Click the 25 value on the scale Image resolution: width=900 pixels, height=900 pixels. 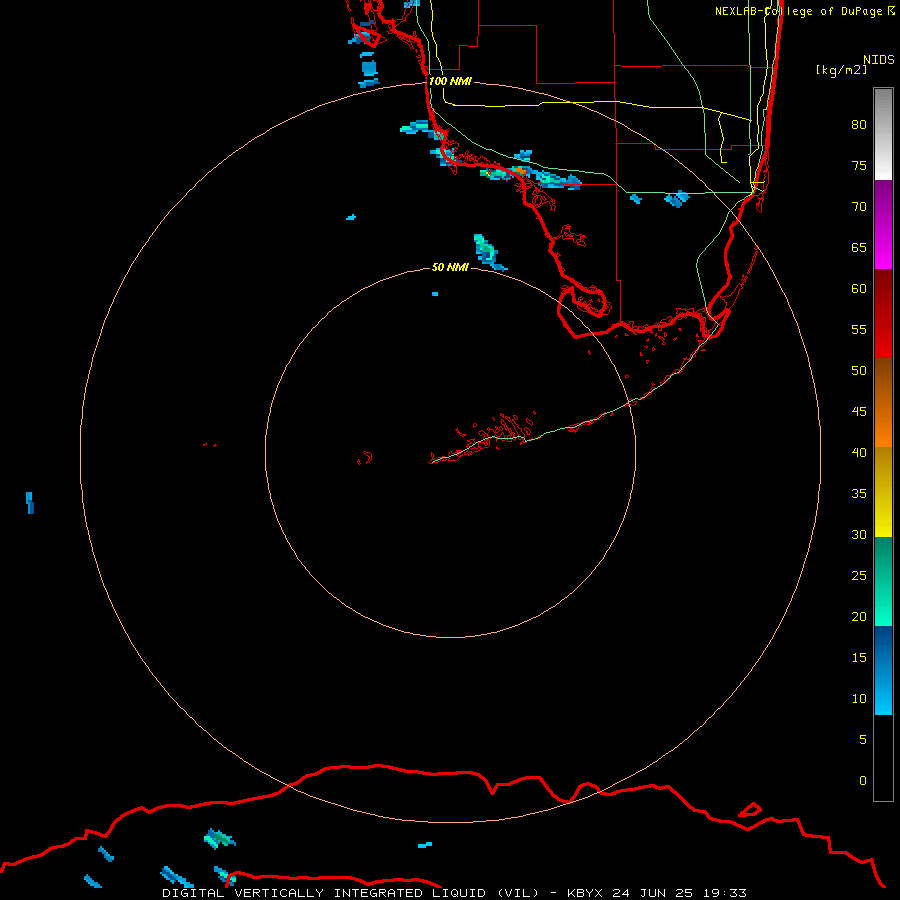point(859,575)
